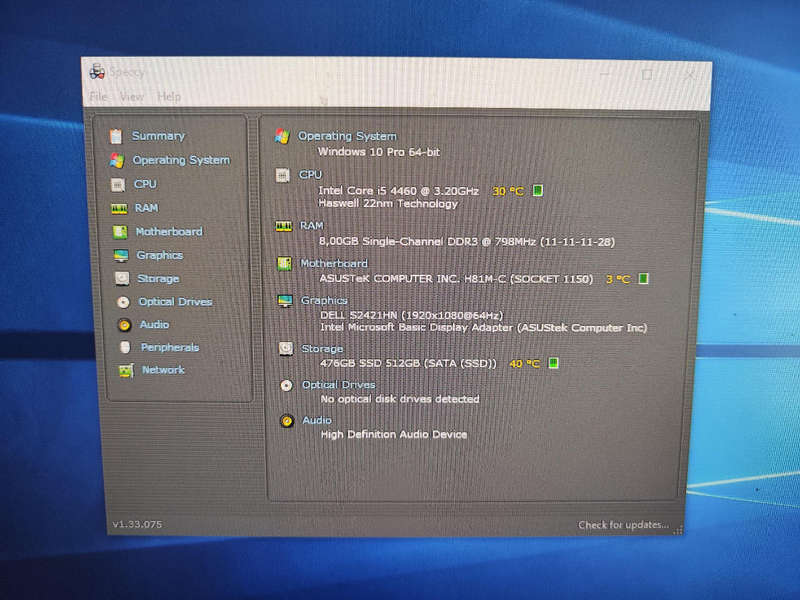Click Haswell 22nm Technology text
Image resolution: width=800 pixels, height=600 pixels.
pyautogui.click(x=388, y=204)
